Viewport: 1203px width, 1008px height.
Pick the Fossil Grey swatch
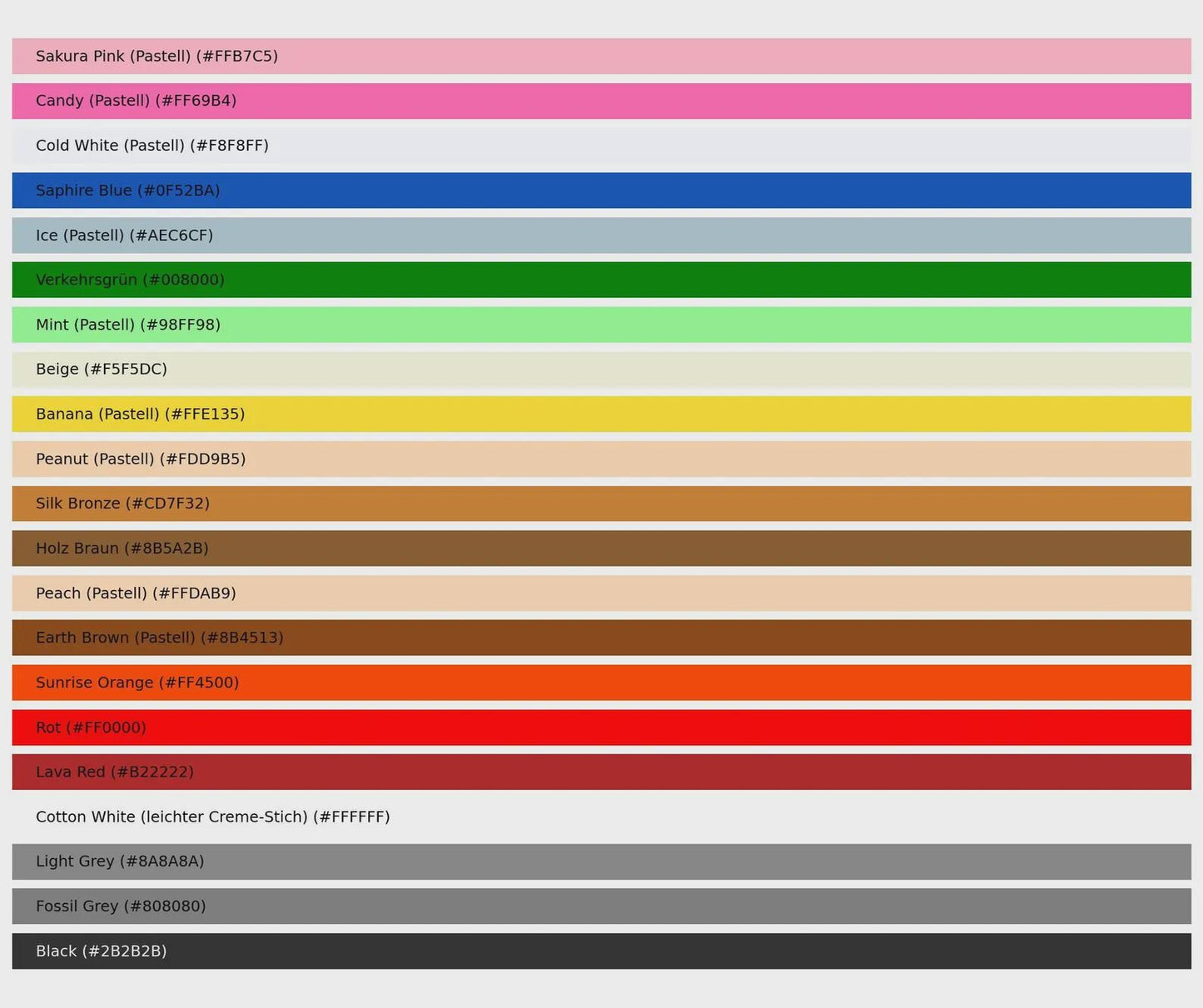point(601,906)
